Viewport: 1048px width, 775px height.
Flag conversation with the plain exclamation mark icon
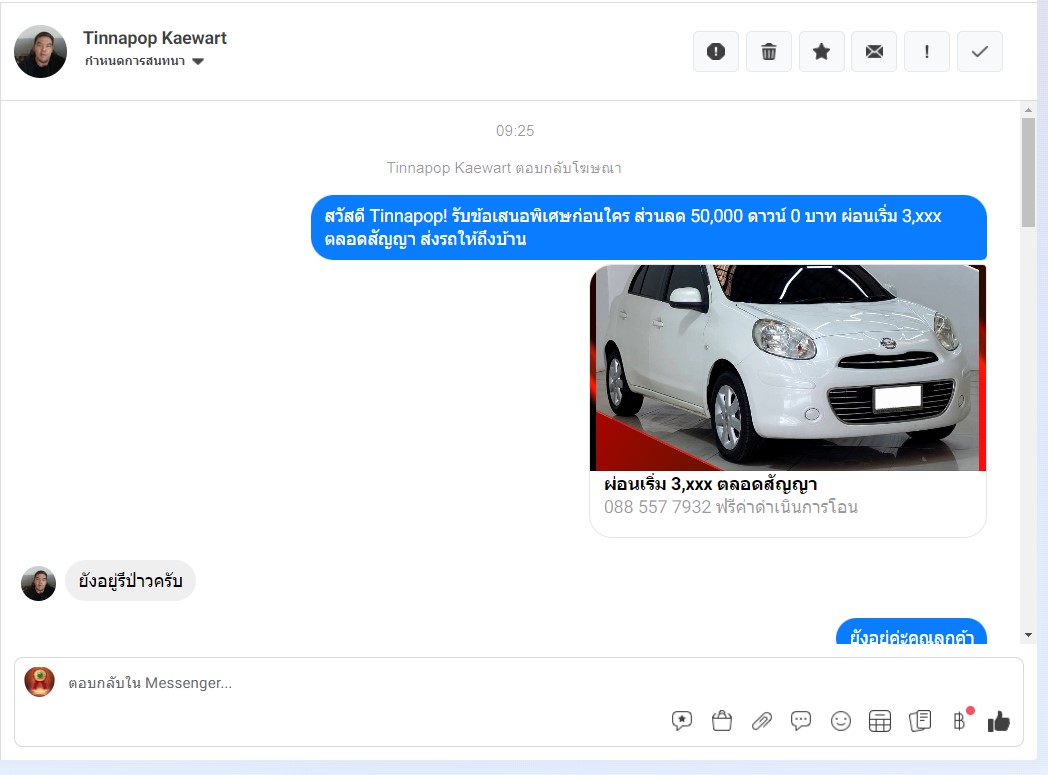click(x=927, y=51)
